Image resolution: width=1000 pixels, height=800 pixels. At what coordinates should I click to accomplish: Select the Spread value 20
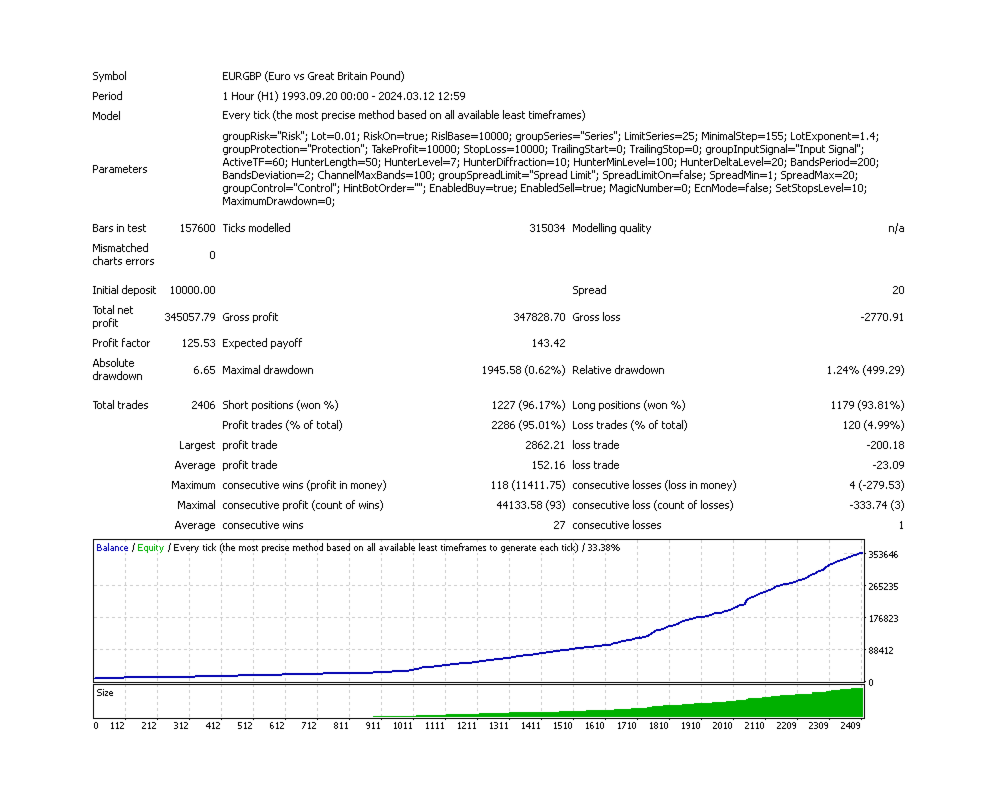(x=898, y=290)
